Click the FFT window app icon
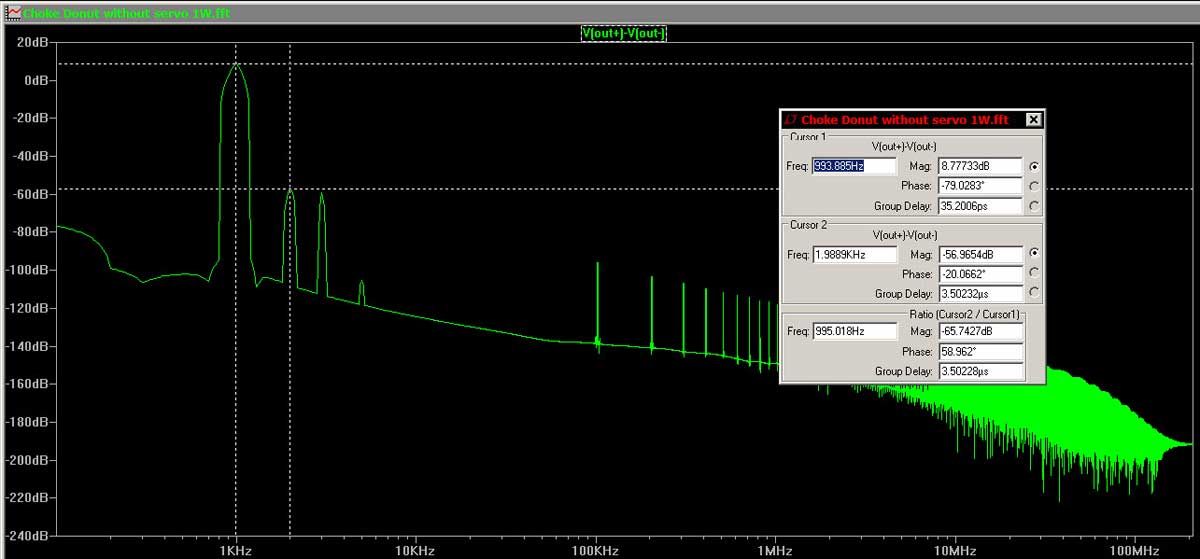 coord(14,13)
